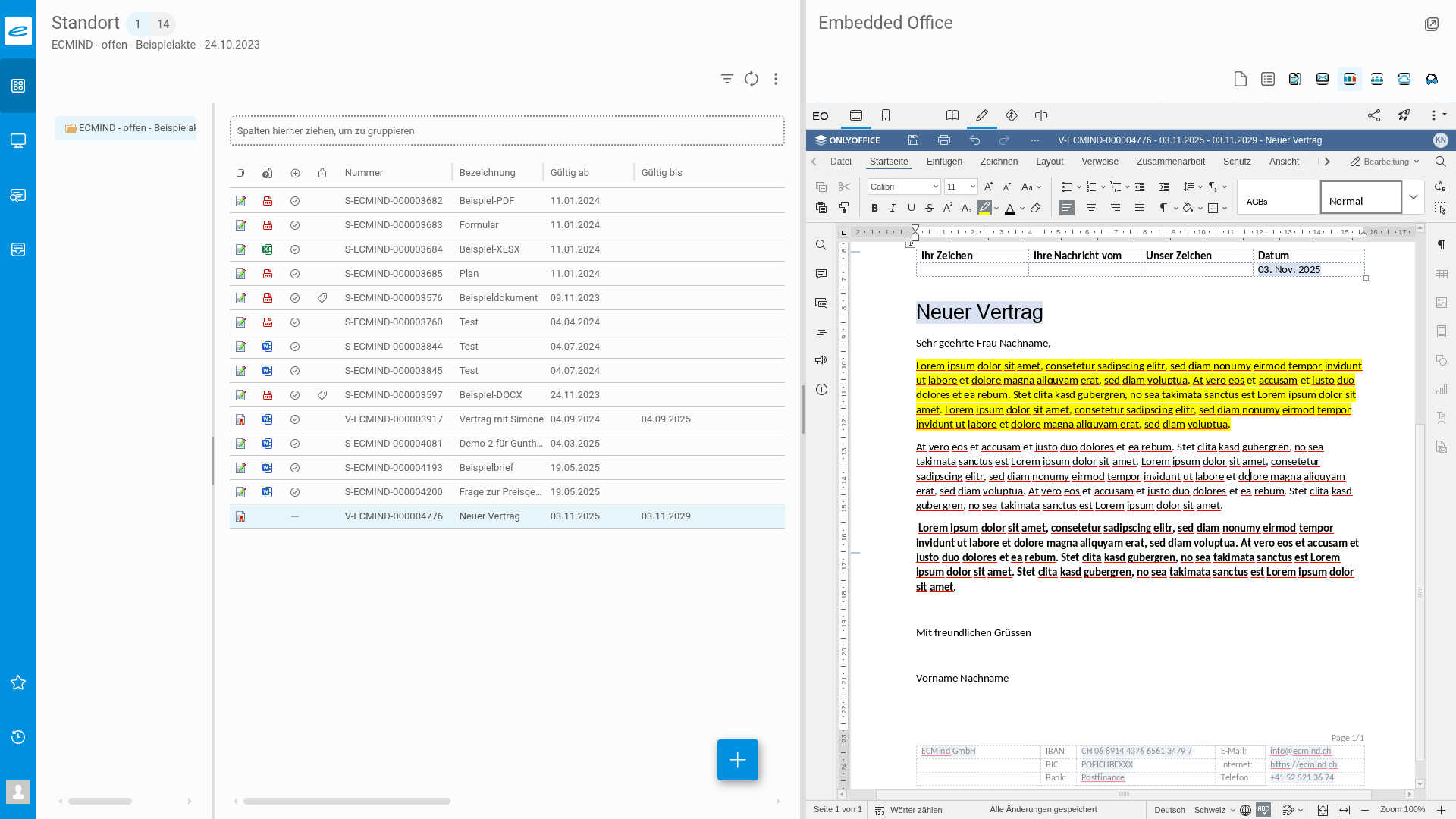Screen dimensions: 1456x819
Task: Open the comments panel in left sidebar
Action: coord(821,274)
